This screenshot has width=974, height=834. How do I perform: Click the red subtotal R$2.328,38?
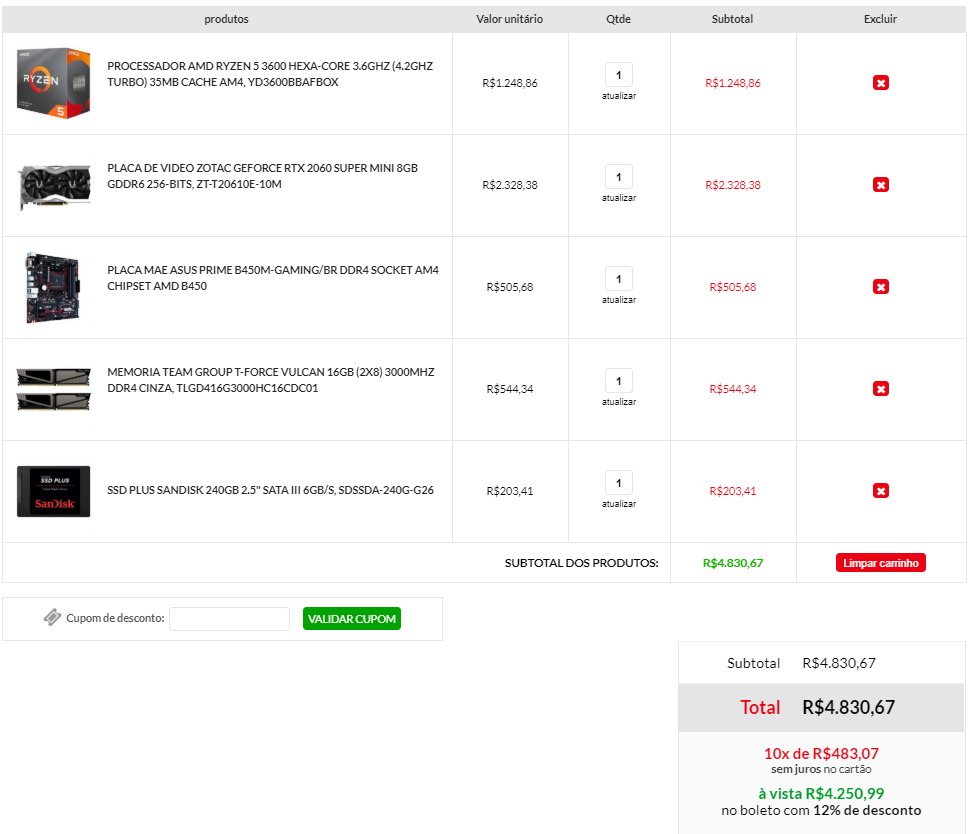tap(732, 184)
